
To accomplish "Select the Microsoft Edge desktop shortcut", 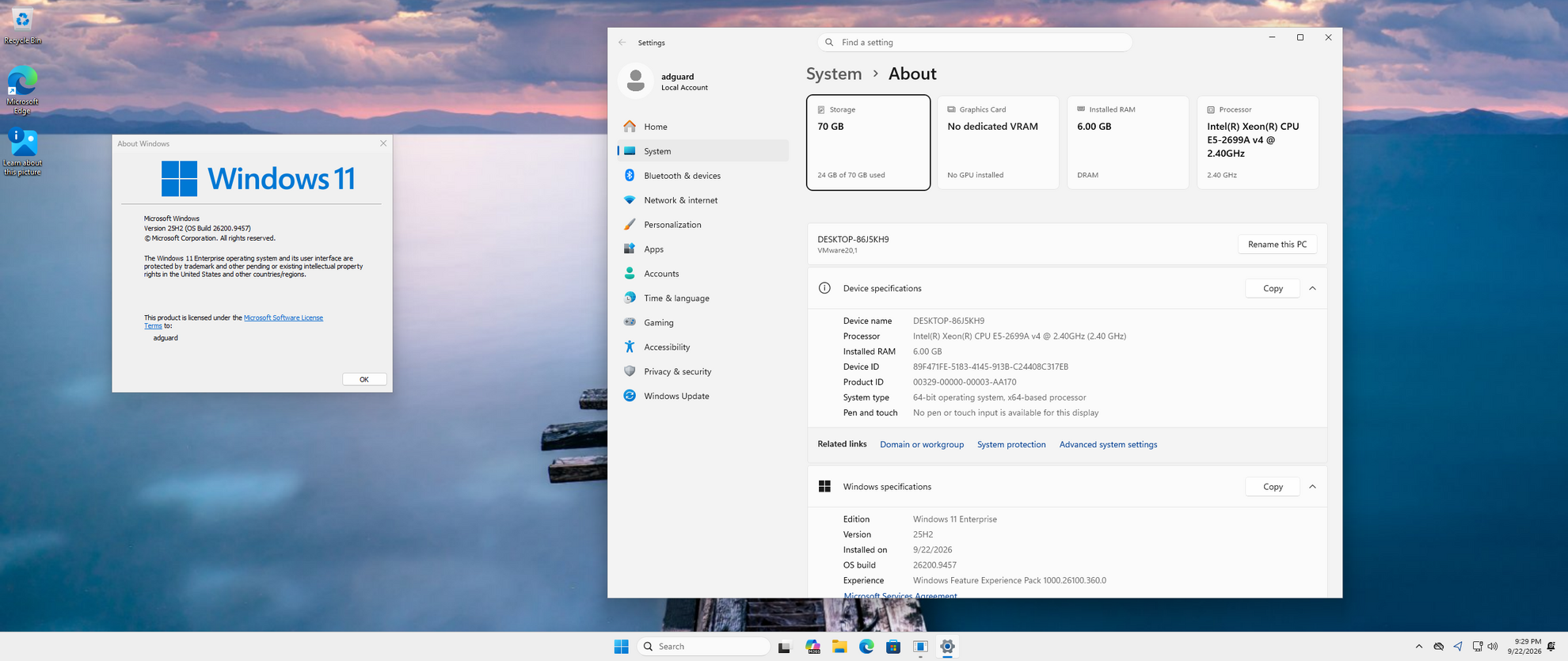I will (22, 89).
